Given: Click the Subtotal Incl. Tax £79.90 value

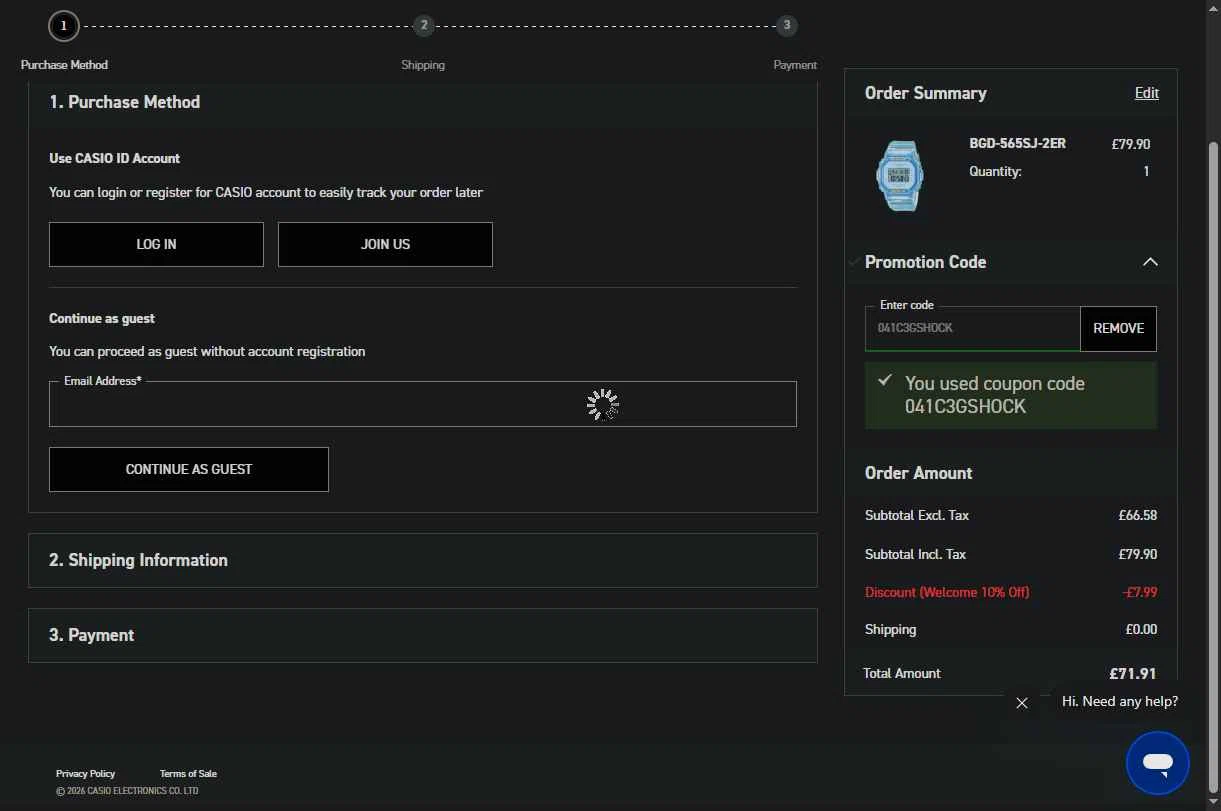Looking at the screenshot, I should 1138,554.
